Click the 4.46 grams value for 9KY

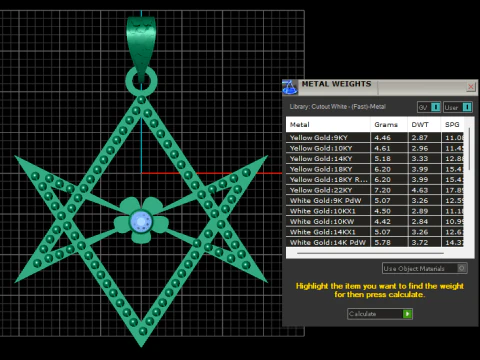pos(382,138)
